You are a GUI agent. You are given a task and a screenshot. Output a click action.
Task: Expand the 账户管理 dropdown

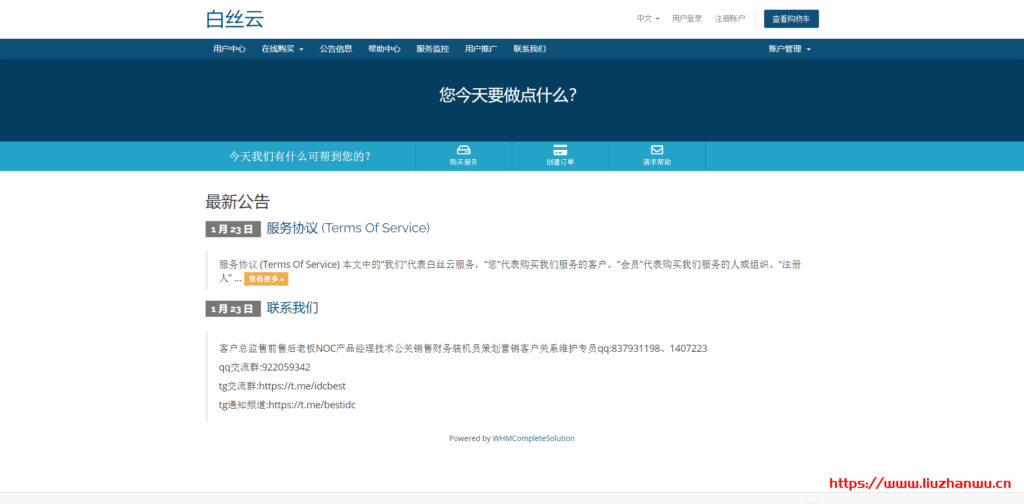789,49
